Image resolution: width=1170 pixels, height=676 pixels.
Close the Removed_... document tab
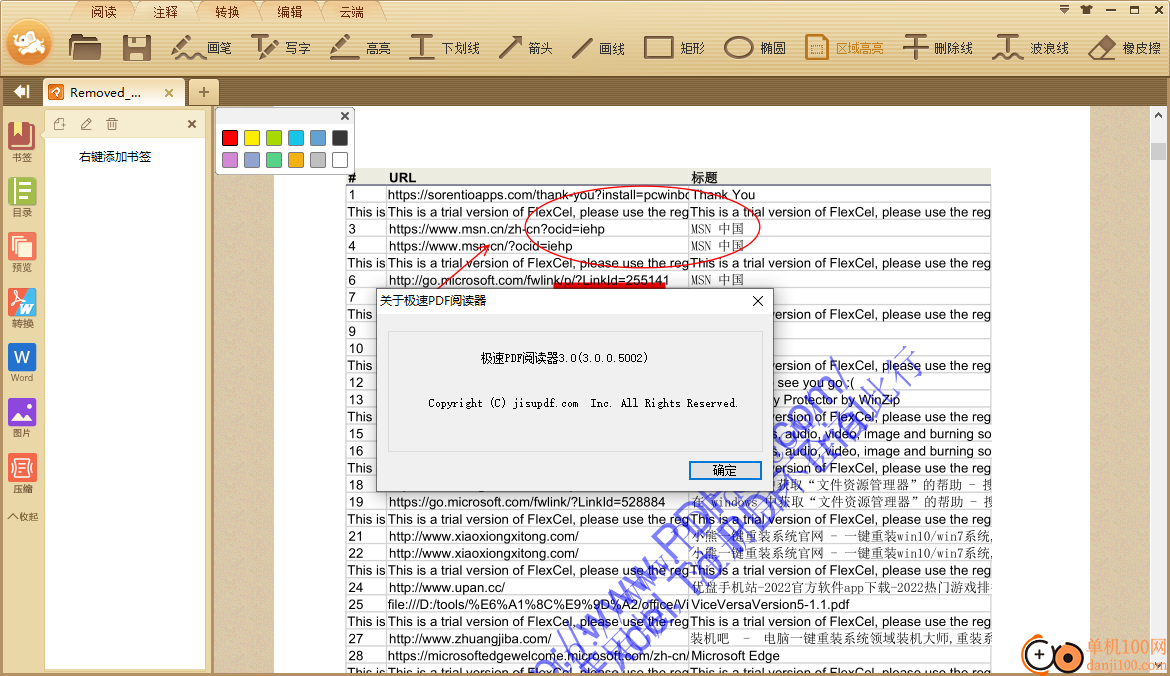tap(169, 93)
